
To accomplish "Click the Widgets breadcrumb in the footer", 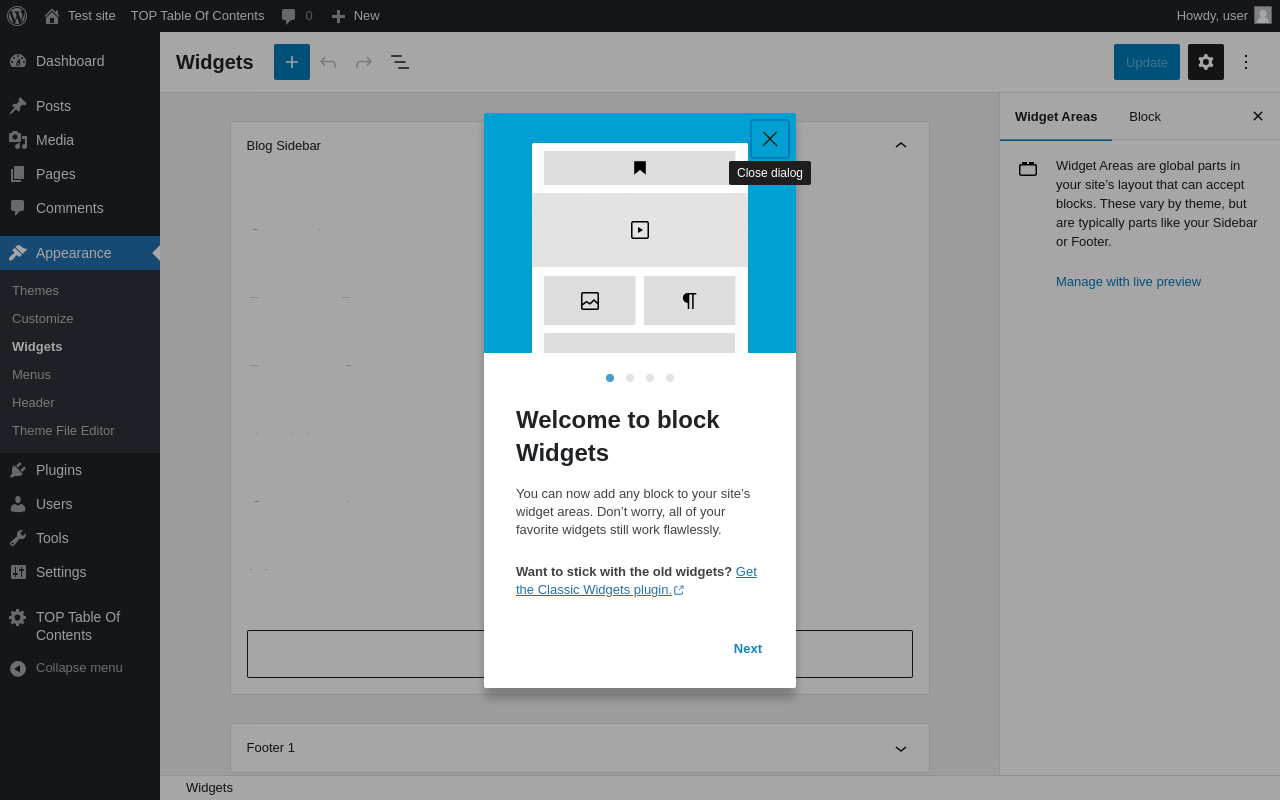I will tap(209, 787).
